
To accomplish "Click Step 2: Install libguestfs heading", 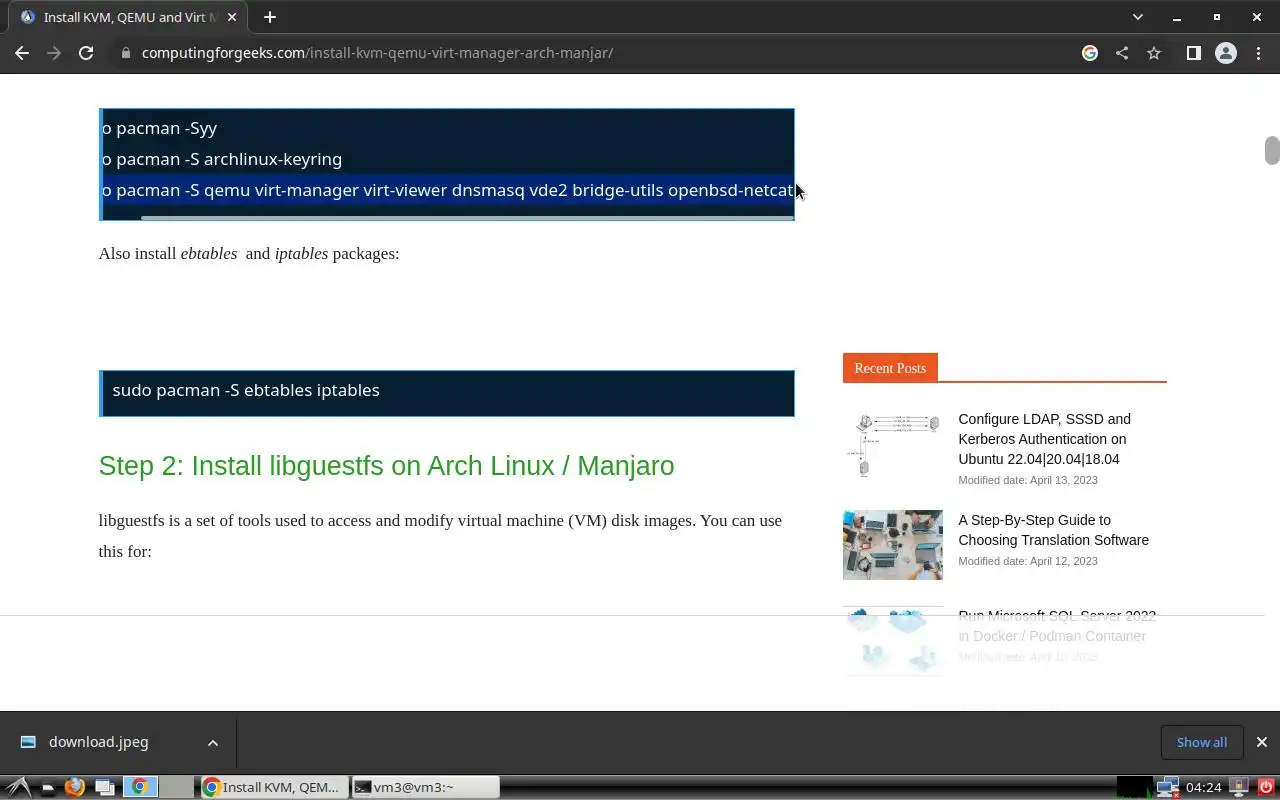I will click(x=386, y=466).
